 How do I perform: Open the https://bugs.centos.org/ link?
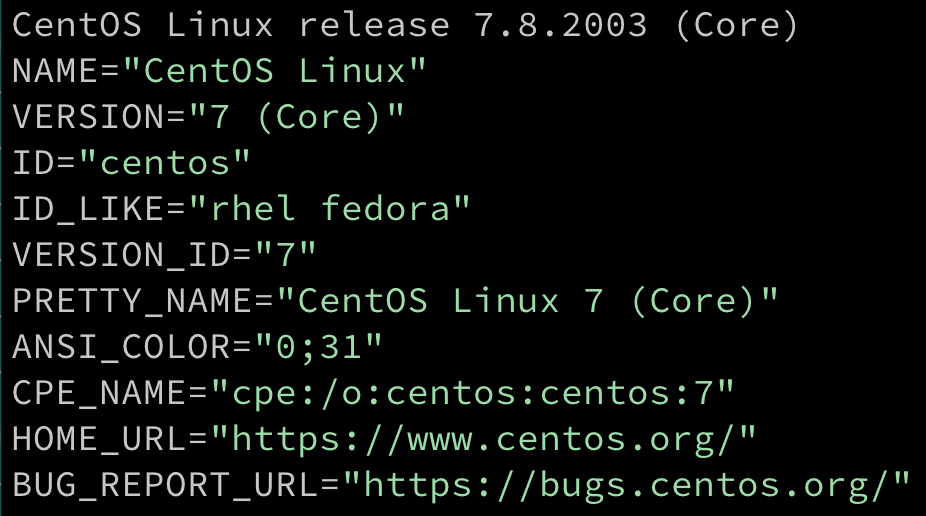(626, 485)
